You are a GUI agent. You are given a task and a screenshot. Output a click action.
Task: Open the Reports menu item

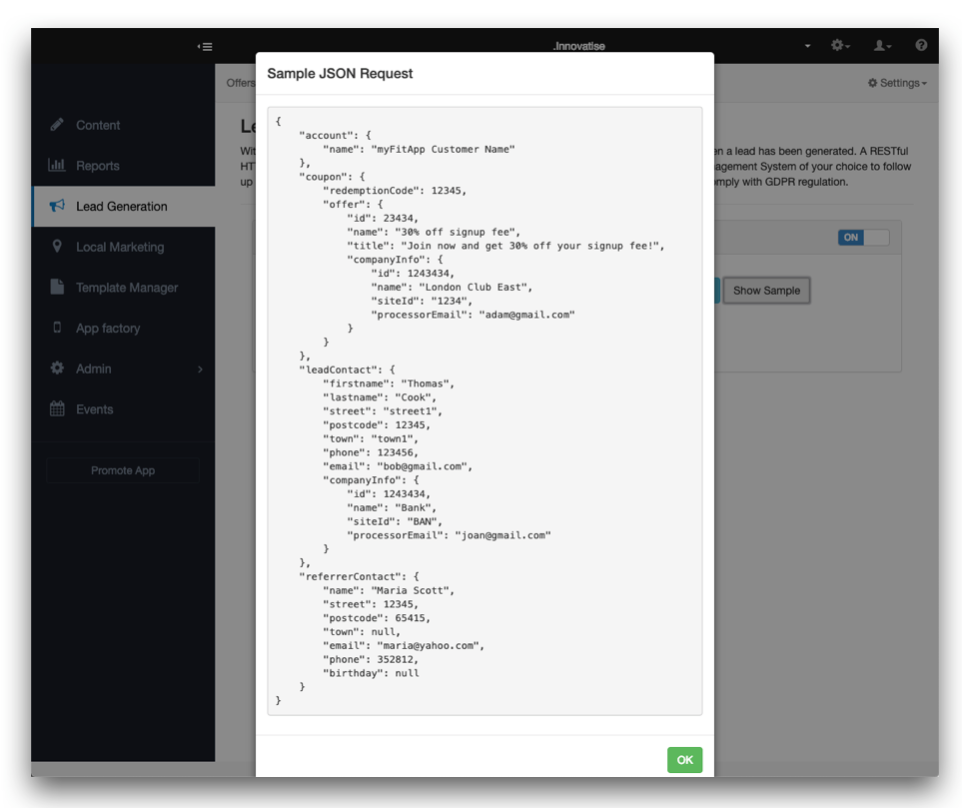click(x=98, y=166)
